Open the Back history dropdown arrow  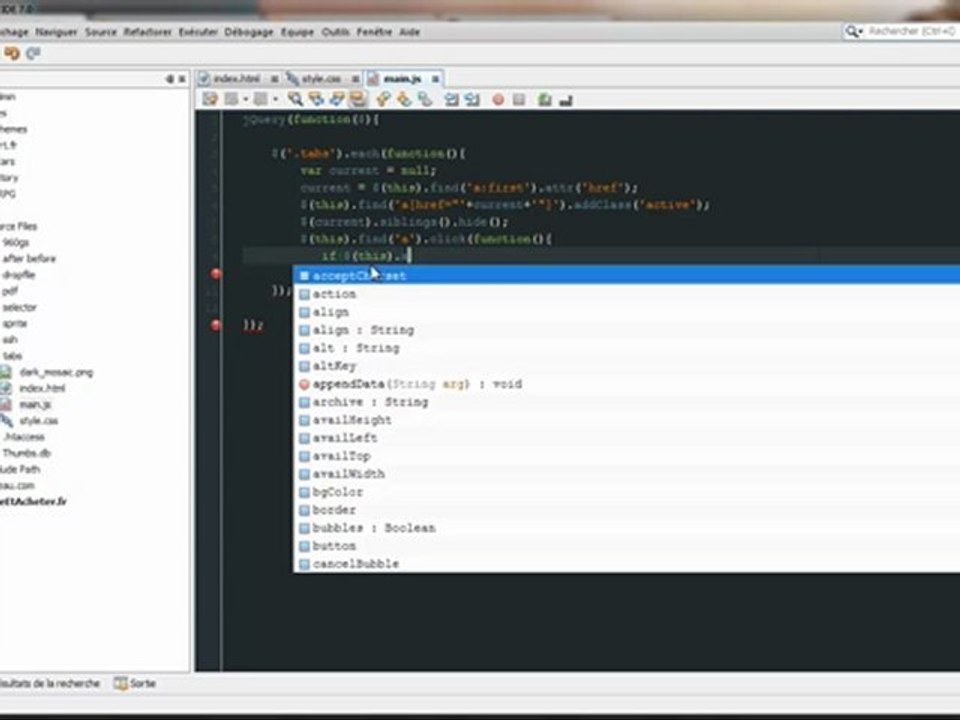(x=245, y=99)
